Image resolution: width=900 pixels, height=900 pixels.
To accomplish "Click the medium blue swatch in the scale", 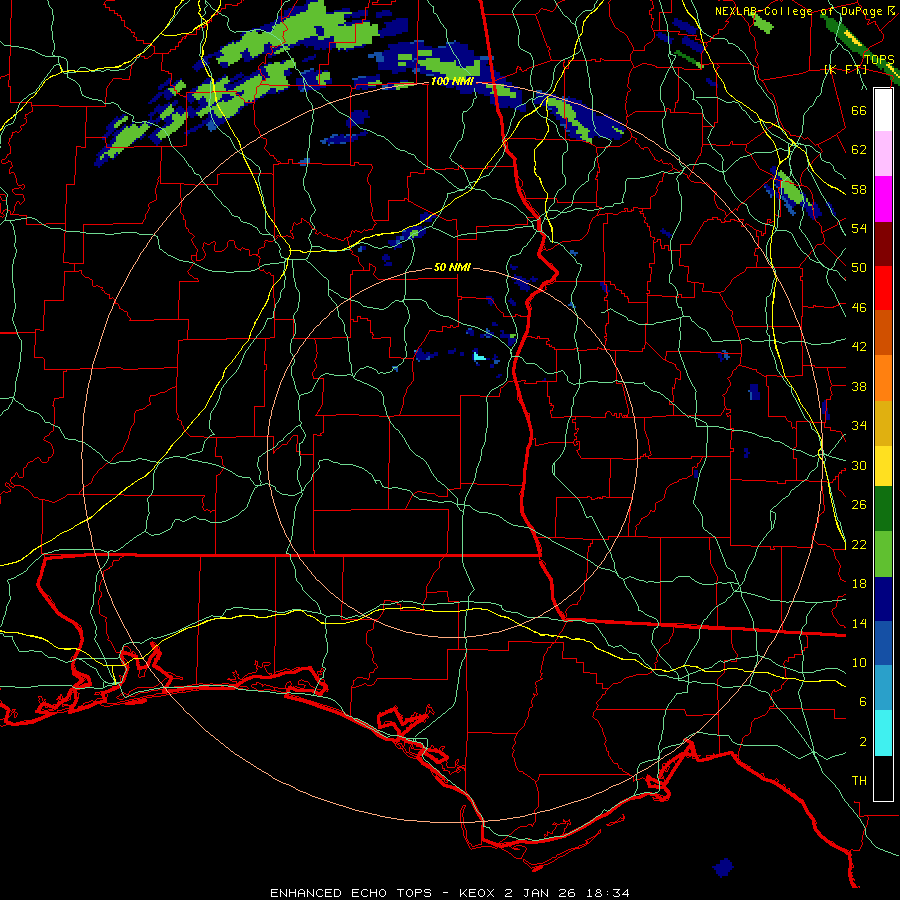I will coord(883,643).
